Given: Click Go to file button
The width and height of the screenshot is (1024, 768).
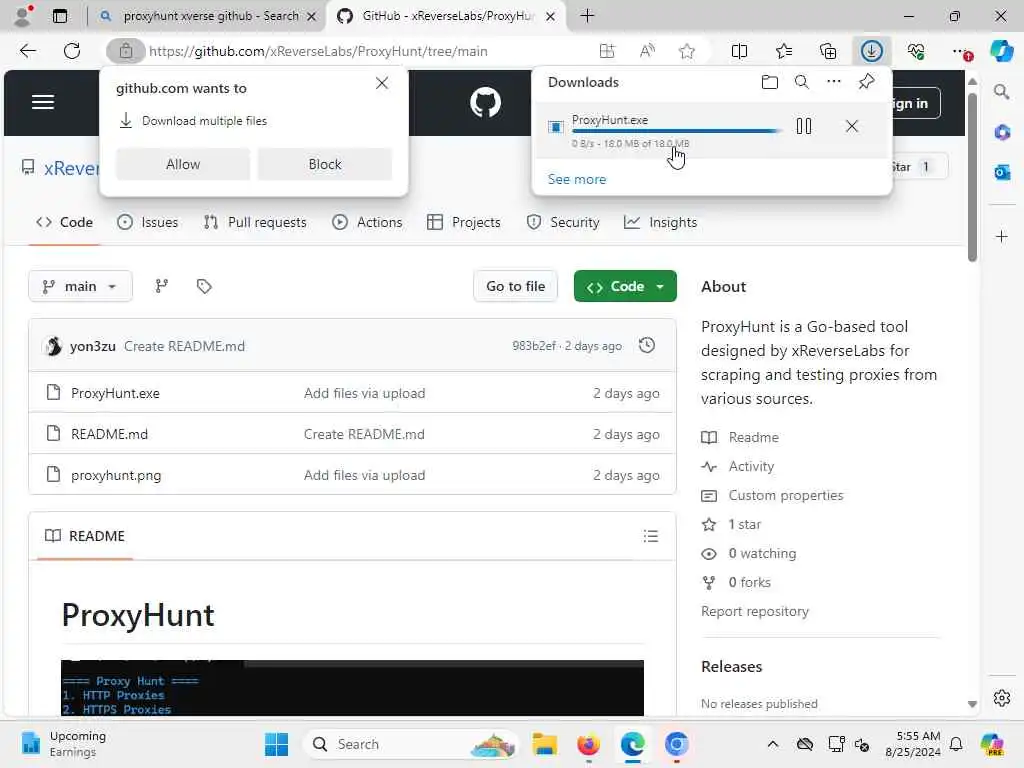Looking at the screenshot, I should [515, 286].
